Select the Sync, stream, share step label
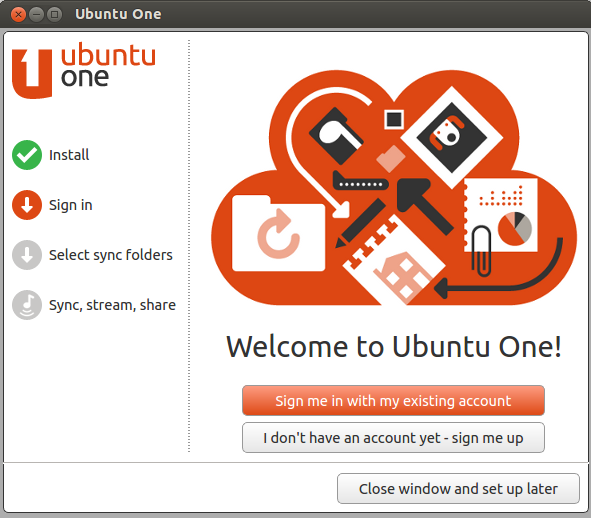The width and height of the screenshot is (591, 518). click(112, 305)
